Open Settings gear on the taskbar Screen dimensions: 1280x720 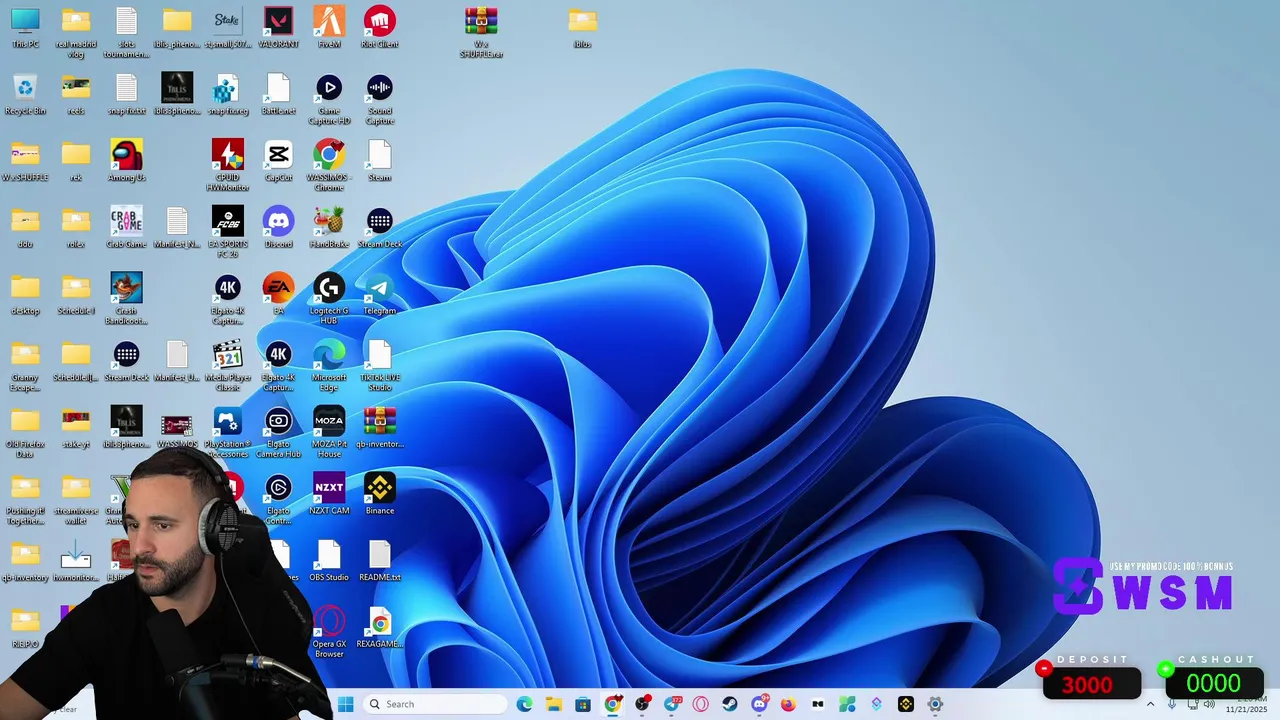pyautogui.click(x=935, y=704)
